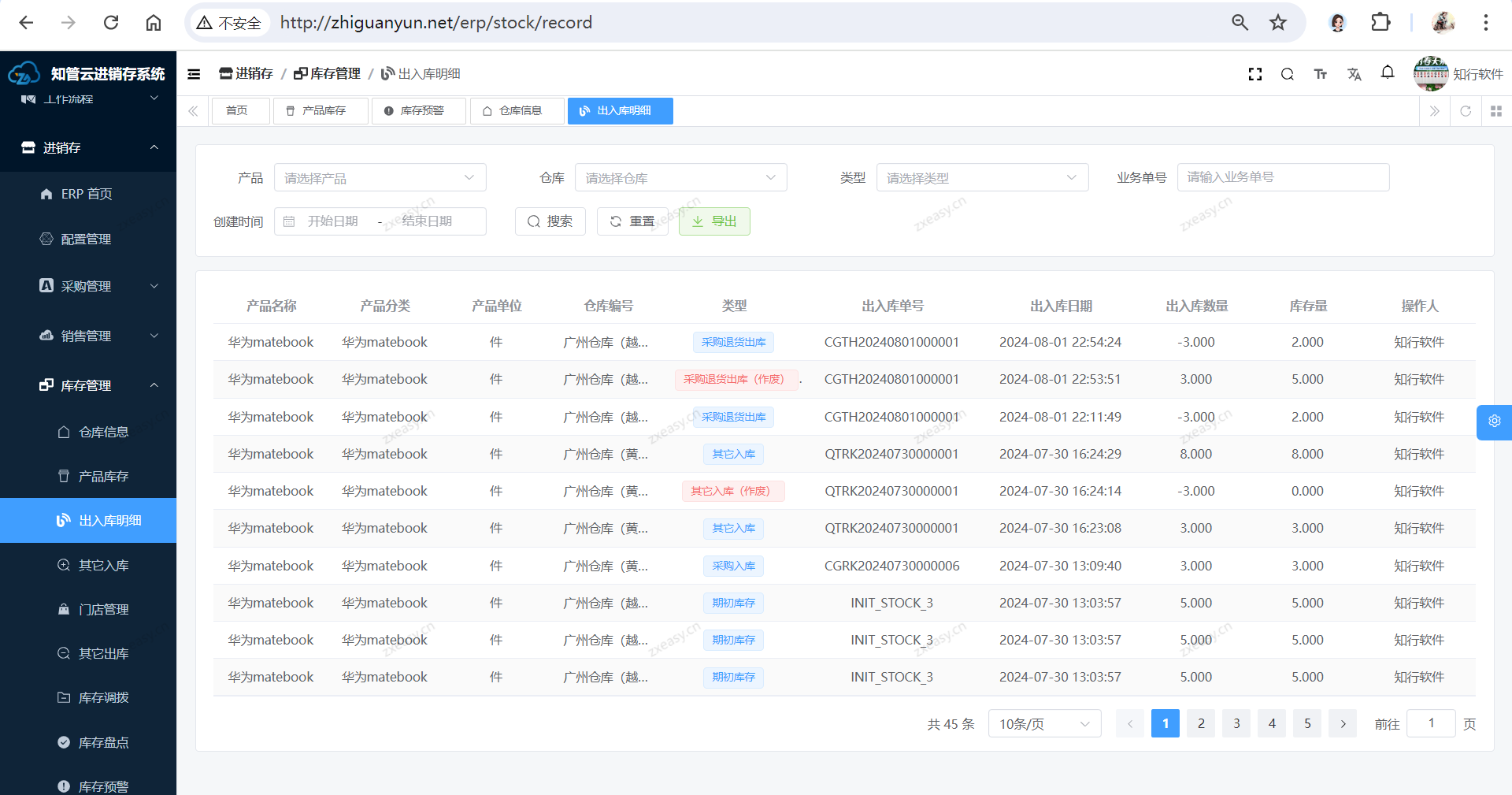This screenshot has width=1512, height=795.
Task: Focus 业务单号 input field
Action: point(1284,177)
